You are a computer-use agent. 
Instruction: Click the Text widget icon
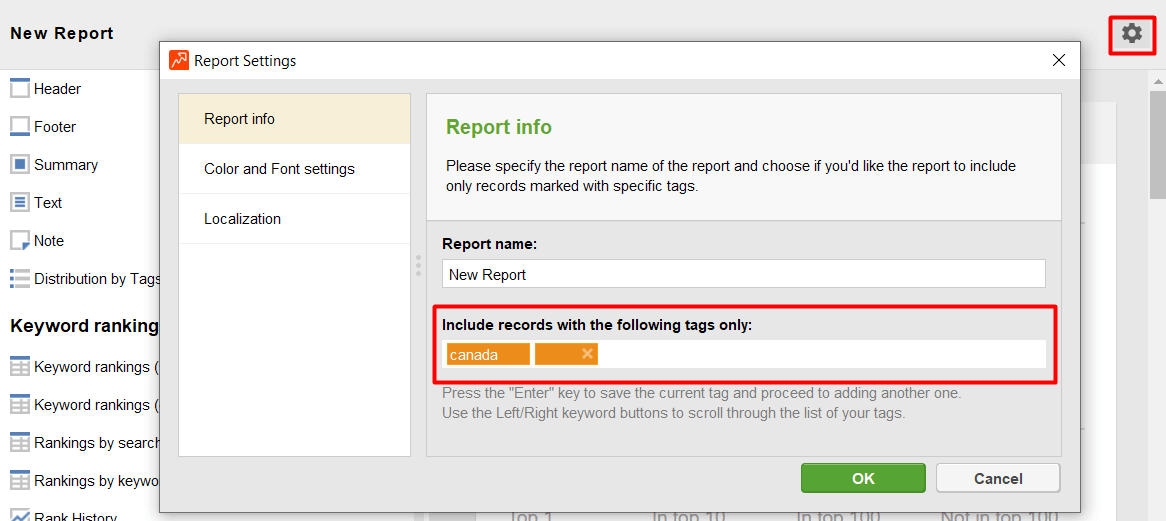(19, 202)
